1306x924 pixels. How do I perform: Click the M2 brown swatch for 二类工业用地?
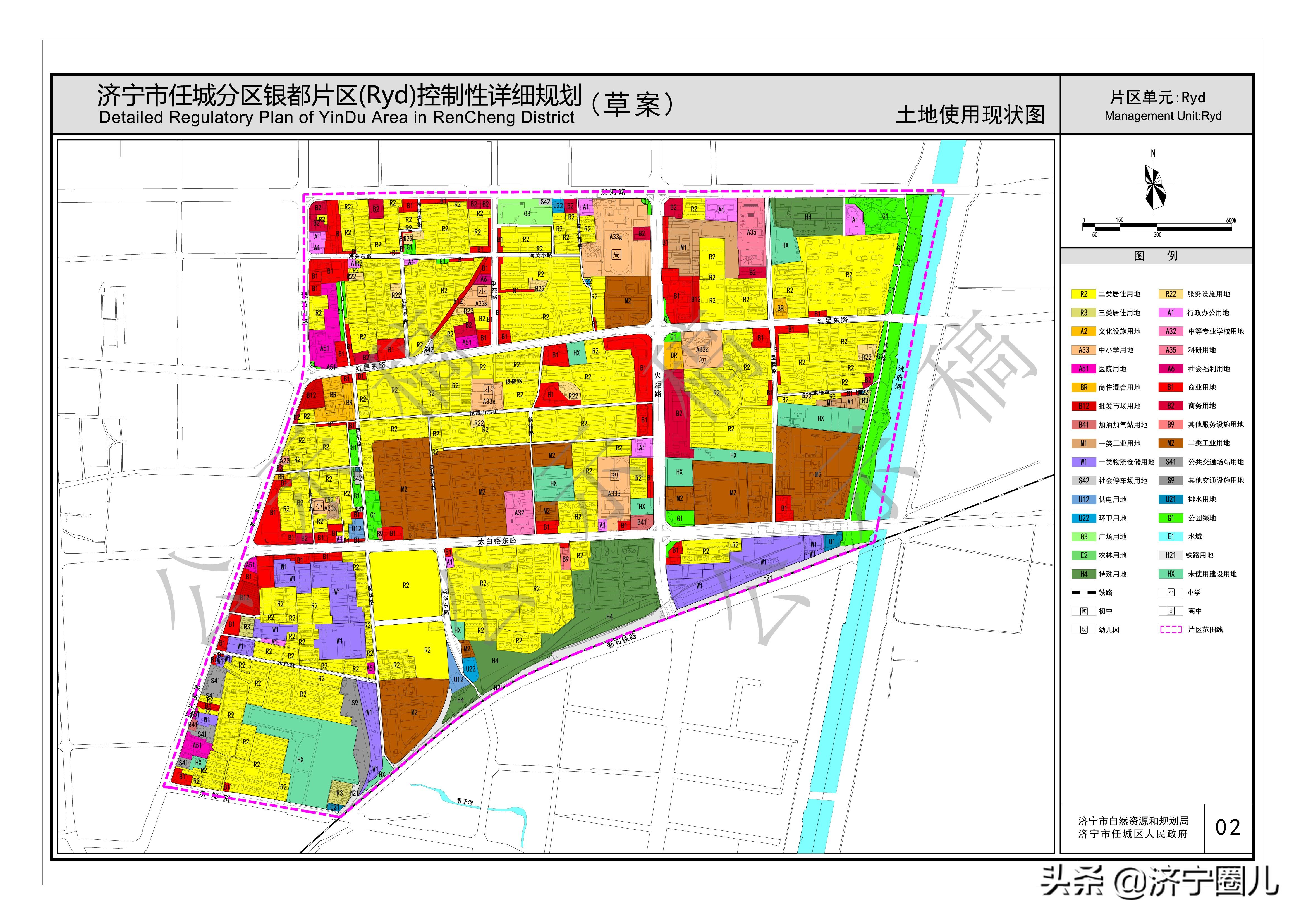1171,443
